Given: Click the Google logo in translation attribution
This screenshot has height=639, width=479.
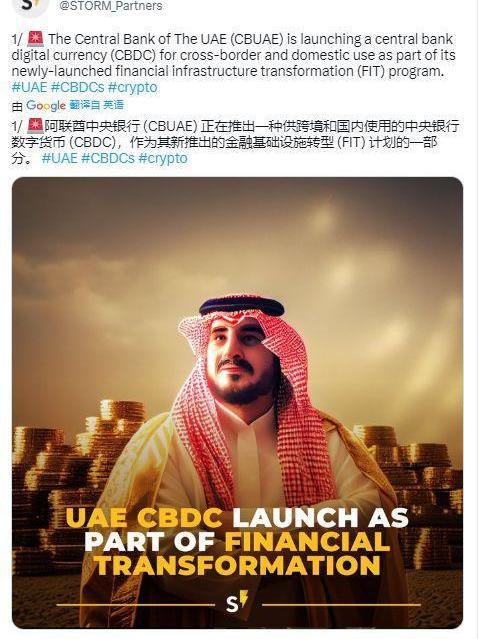Looking at the screenshot, I should click(46, 106).
